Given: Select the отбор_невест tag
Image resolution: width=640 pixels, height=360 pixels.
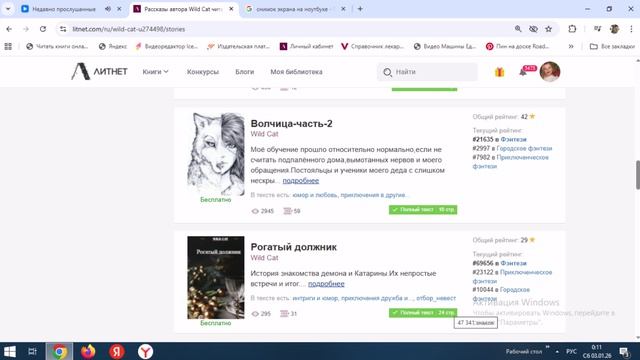Looking at the screenshot, I should [x=436, y=298].
